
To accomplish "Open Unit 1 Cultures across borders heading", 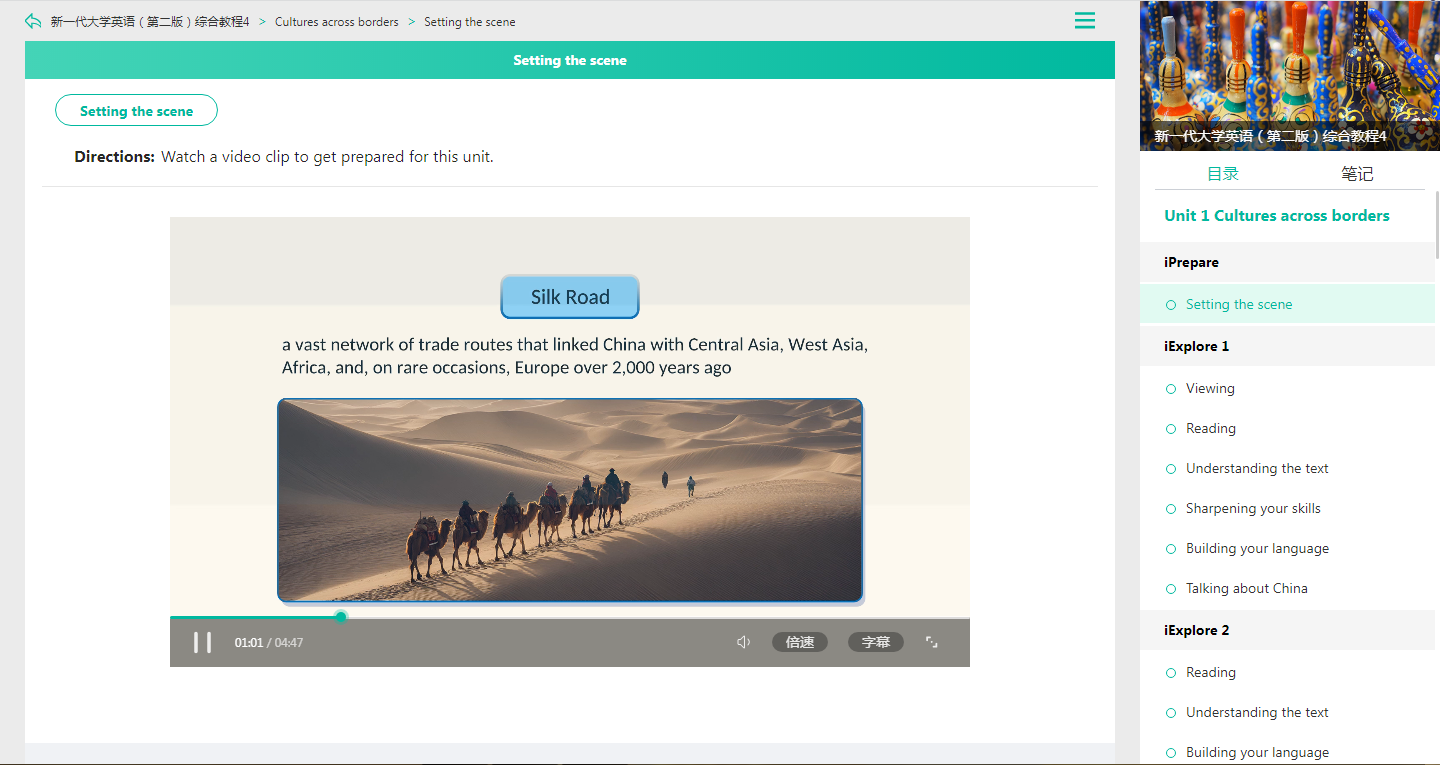I will click(x=1277, y=215).
